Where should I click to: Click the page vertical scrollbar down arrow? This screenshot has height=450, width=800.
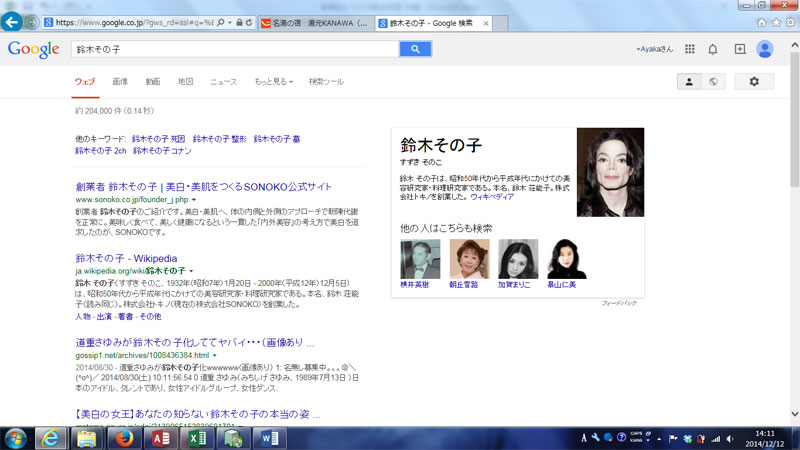(795, 414)
